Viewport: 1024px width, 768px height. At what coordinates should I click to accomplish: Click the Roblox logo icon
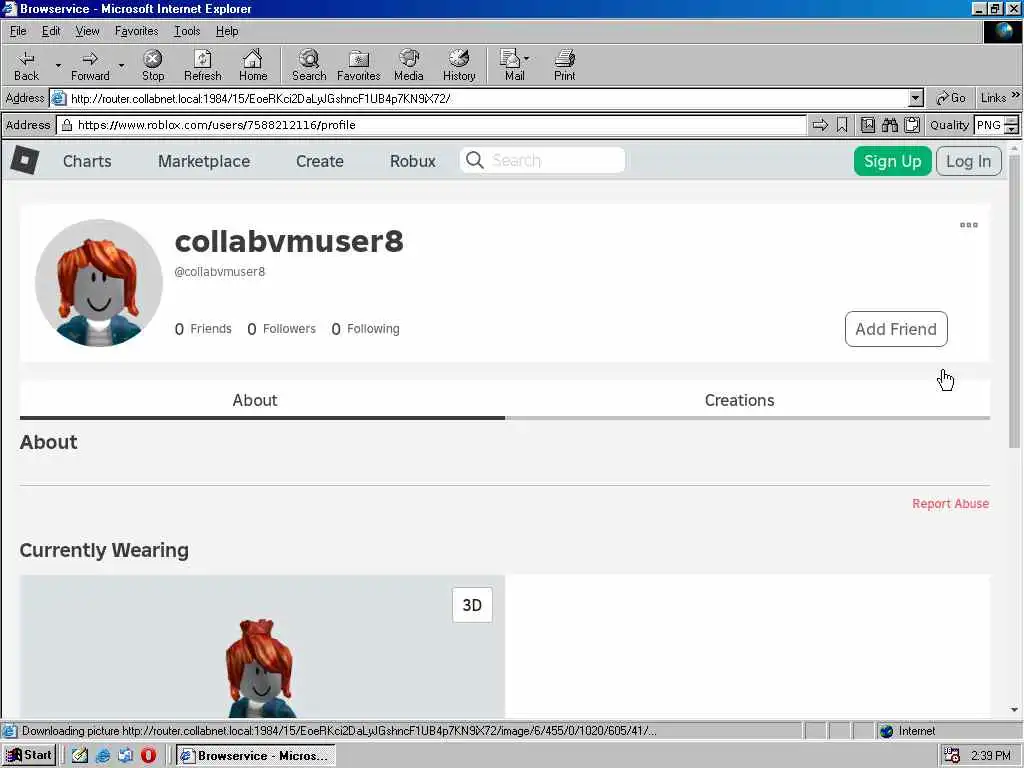[x=25, y=161]
